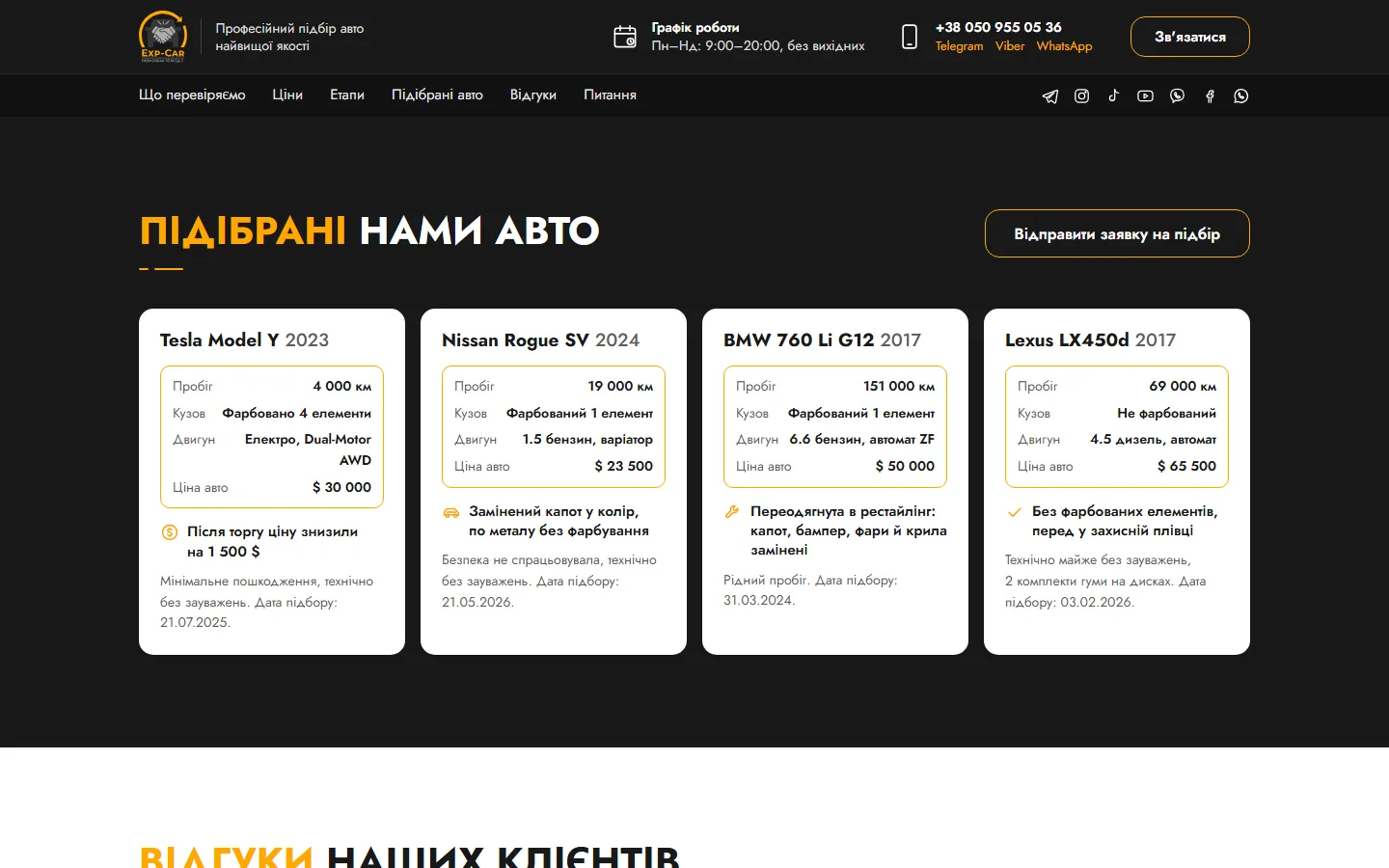
Task: Click 'Відправити заявку на підбір' button
Action: [1117, 233]
